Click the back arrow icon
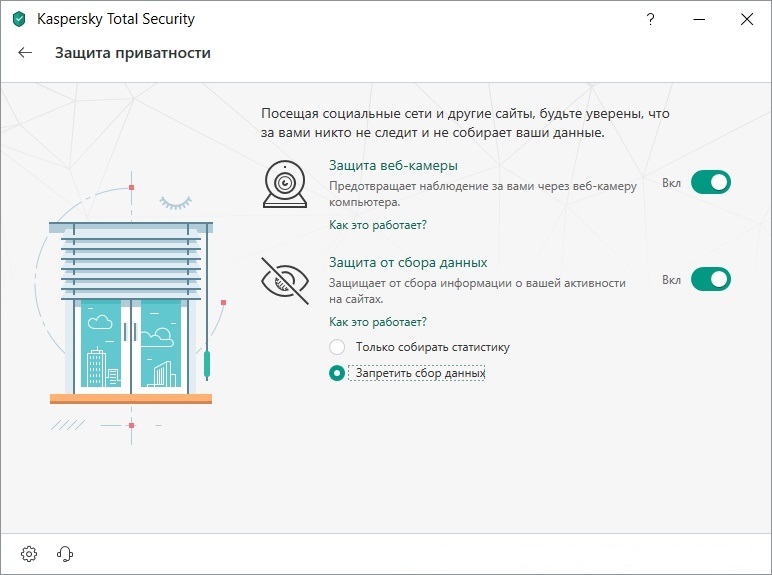 point(25,53)
